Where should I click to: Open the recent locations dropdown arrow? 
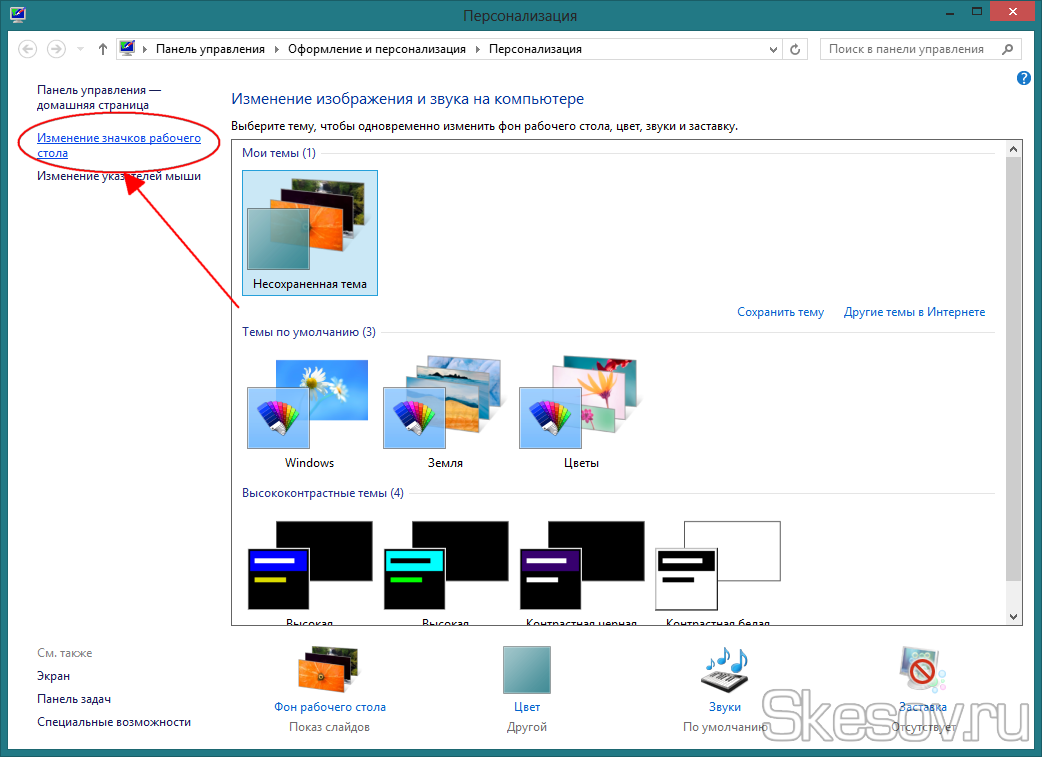coord(80,49)
